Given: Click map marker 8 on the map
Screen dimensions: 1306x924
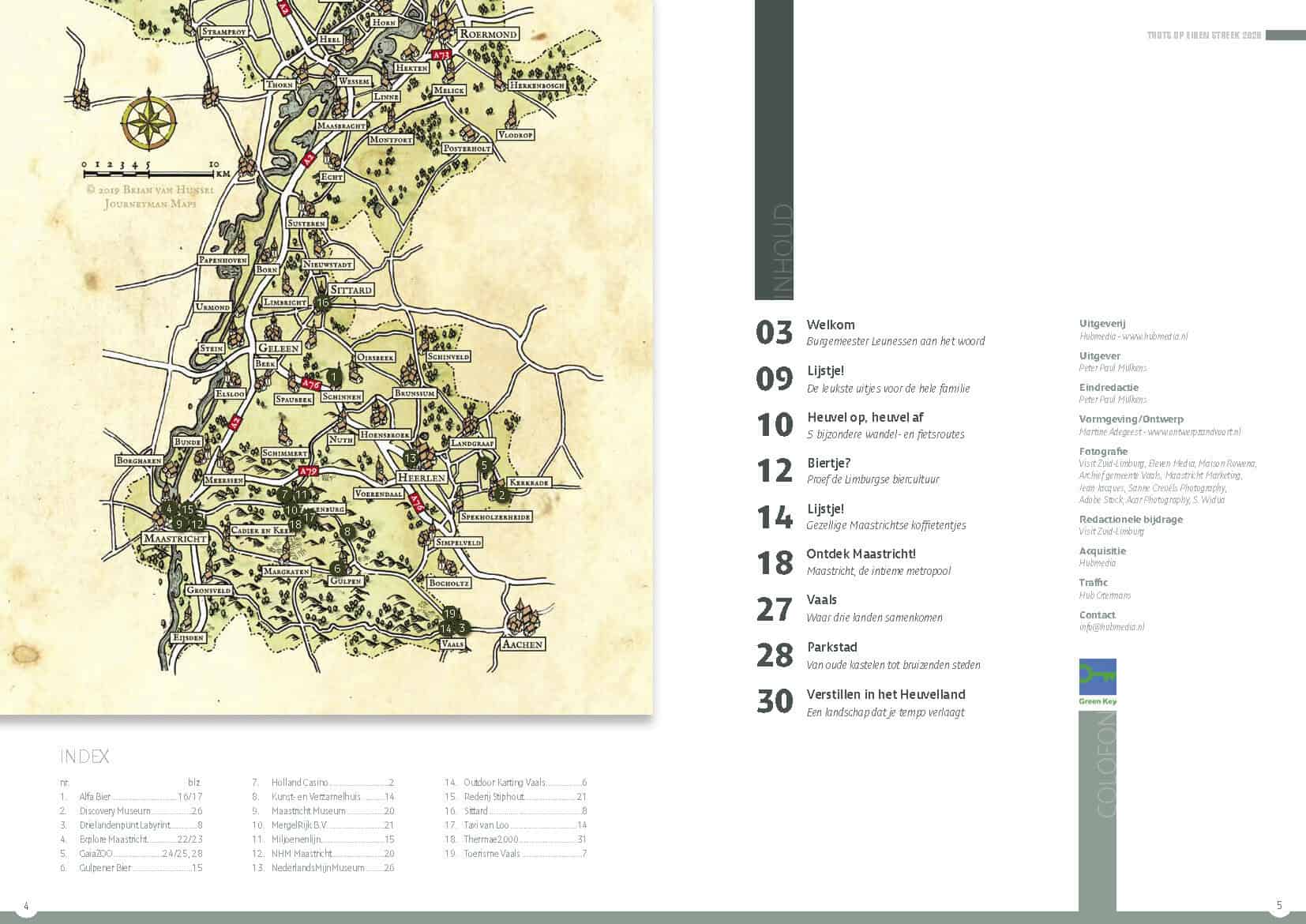Looking at the screenshot, I should tap(347, 532).
